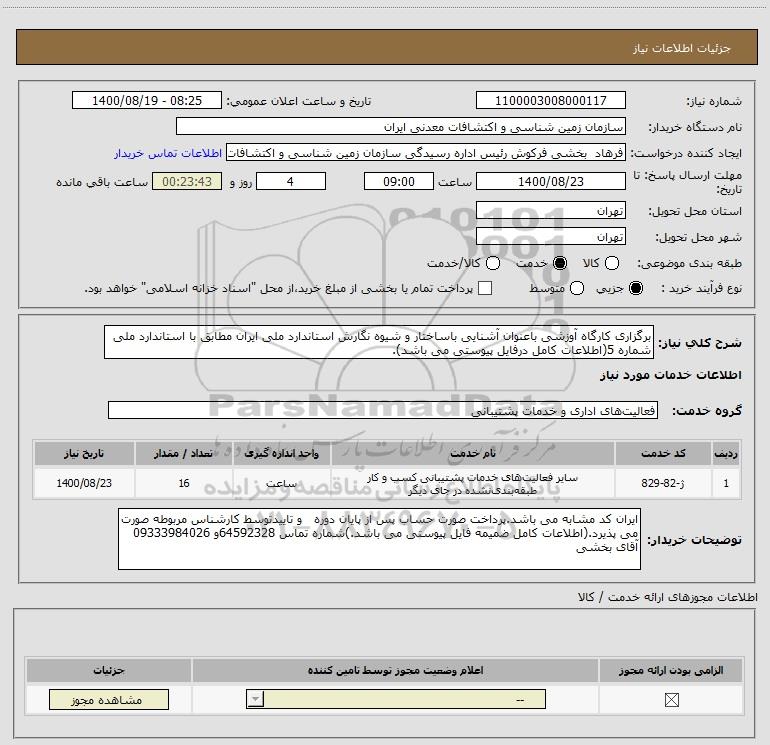Image resolution: width=770 pixels, height=745 pixels.
Task: Click the request creator field
Action: 426,153
